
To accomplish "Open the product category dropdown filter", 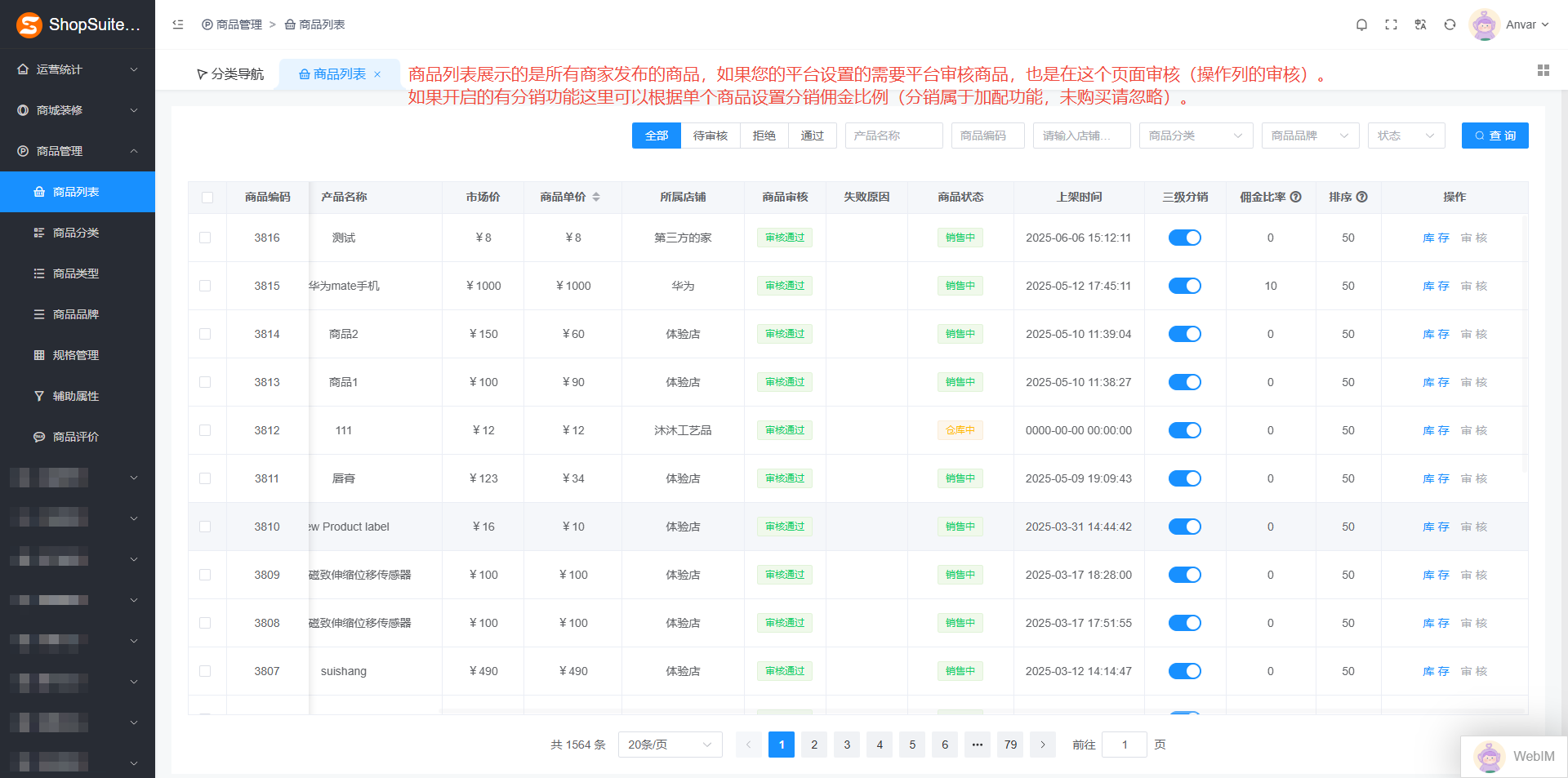I will pos(1196,136).
